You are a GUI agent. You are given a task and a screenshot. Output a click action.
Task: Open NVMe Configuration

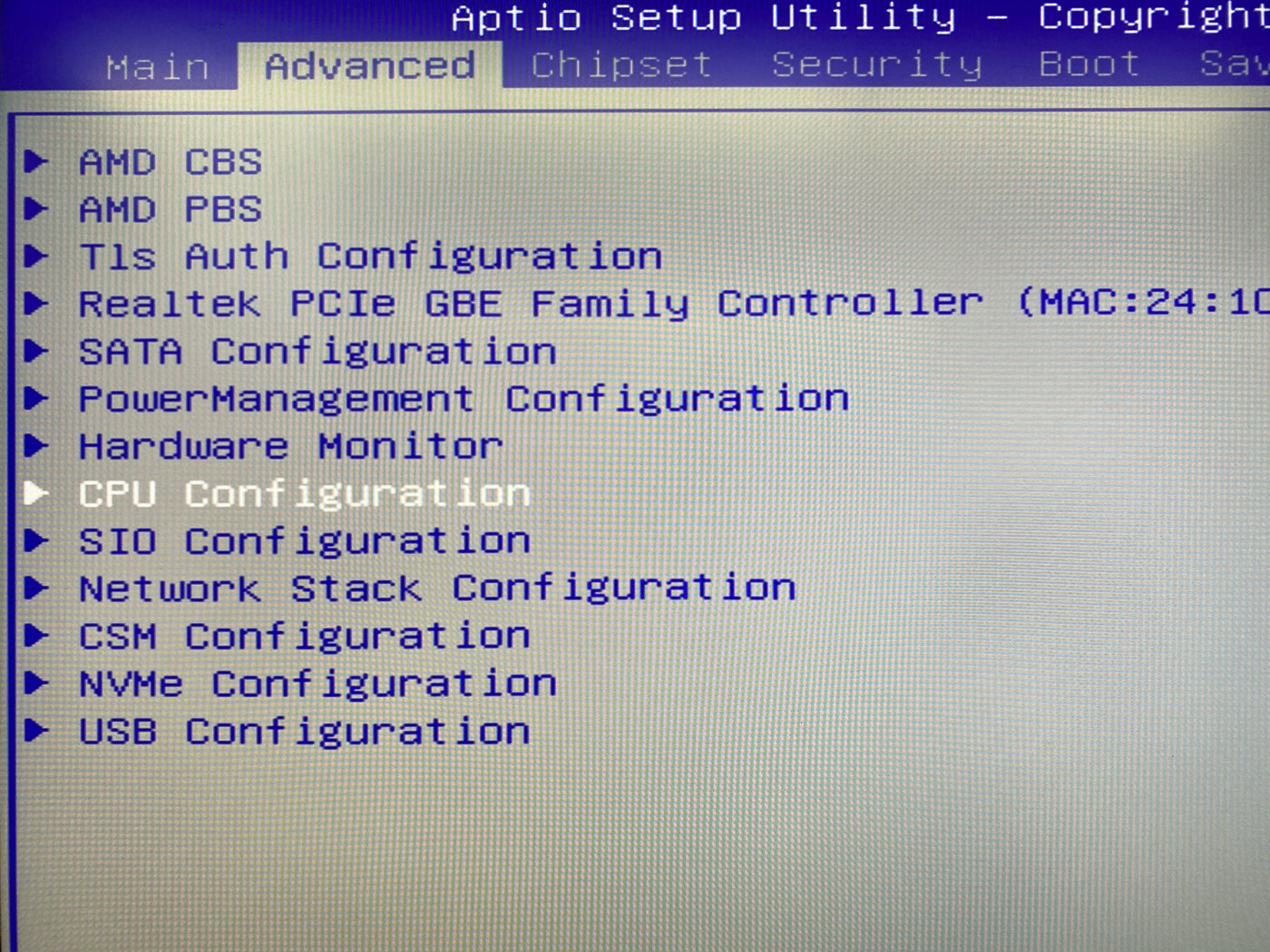[x=316, y=682]
